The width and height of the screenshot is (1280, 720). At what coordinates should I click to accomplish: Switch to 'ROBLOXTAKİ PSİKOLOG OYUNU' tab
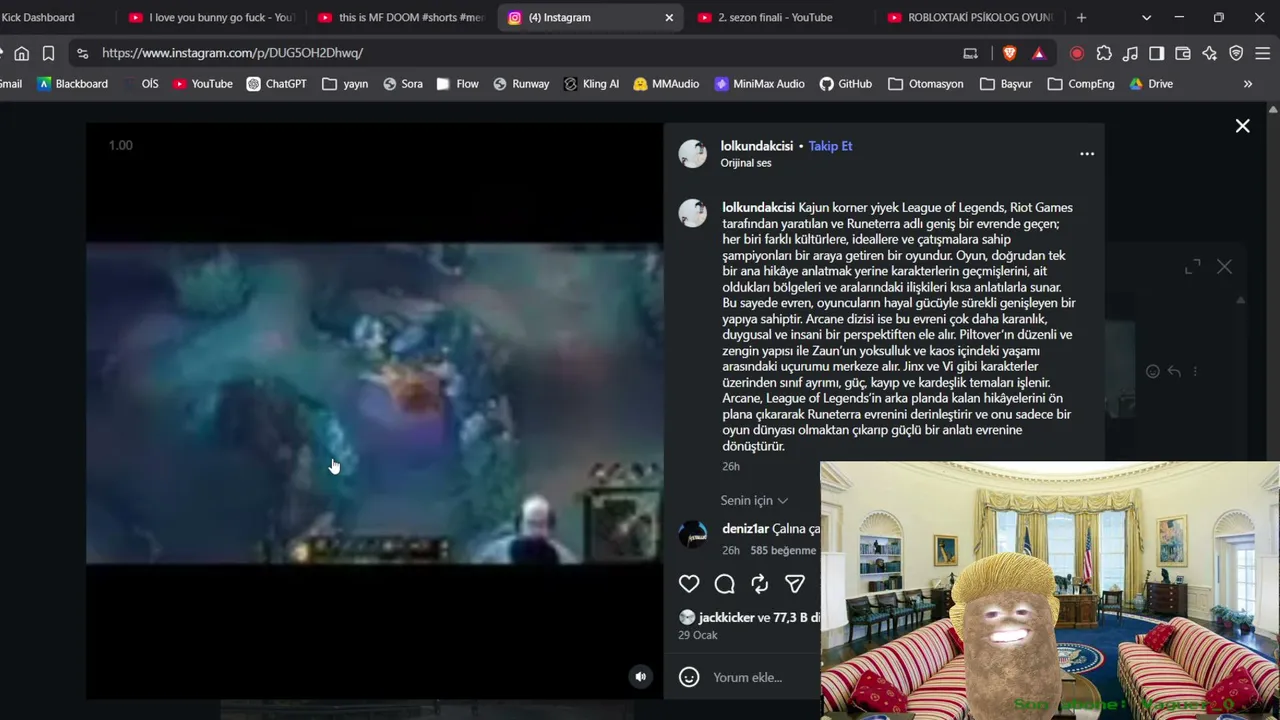pos(970,17)
